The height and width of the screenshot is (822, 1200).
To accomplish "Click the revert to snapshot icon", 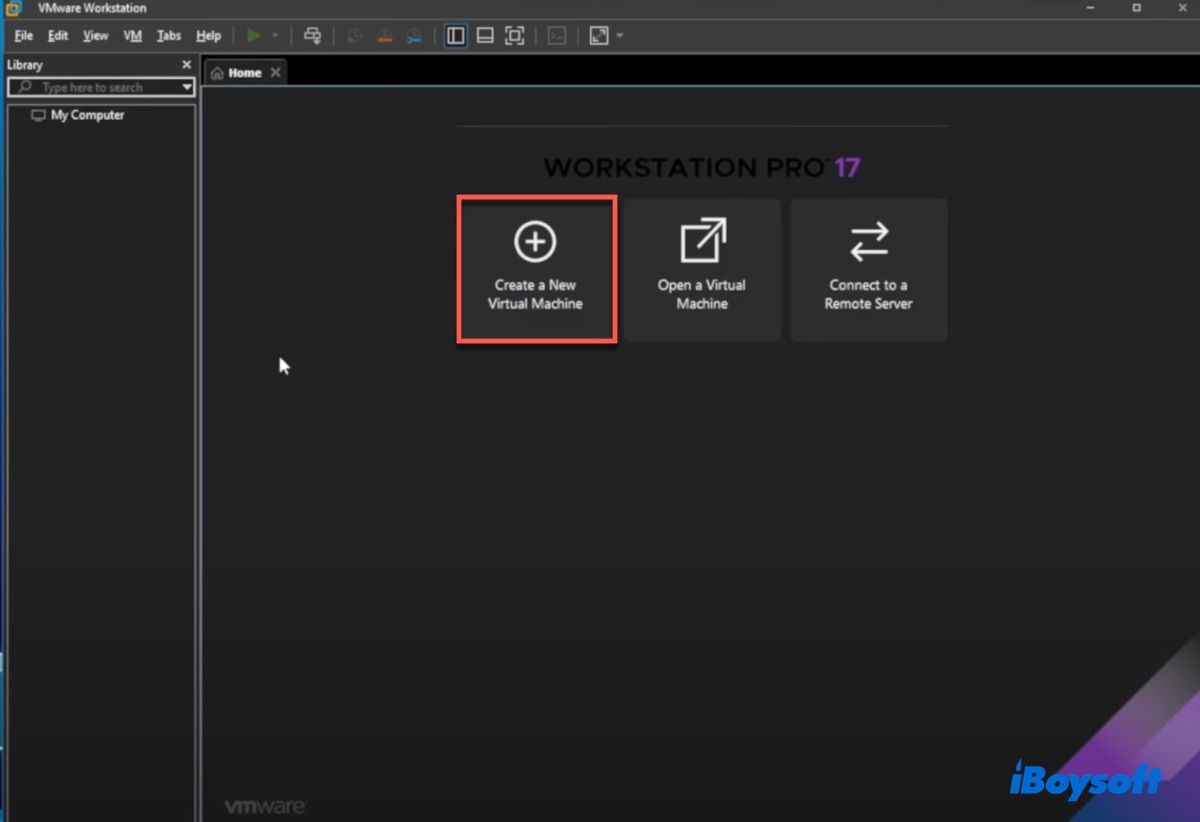I will 384,36.
